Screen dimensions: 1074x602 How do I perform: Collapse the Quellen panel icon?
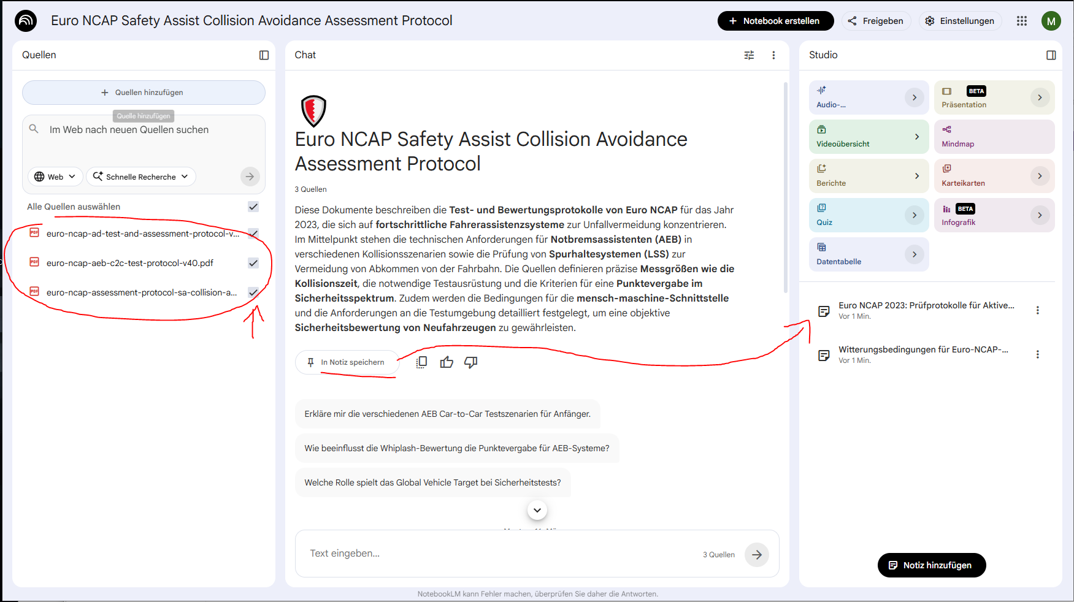coord(264,55)
